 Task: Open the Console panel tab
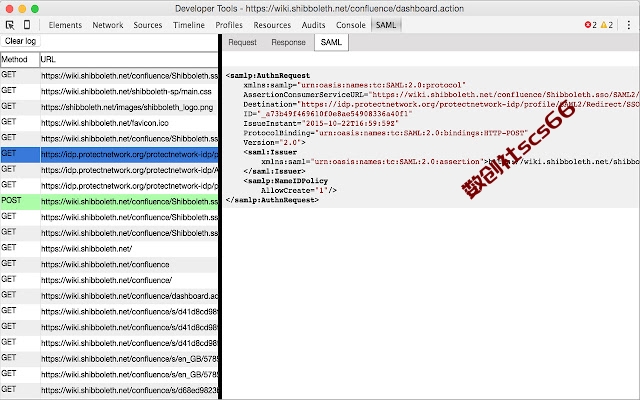351,25
